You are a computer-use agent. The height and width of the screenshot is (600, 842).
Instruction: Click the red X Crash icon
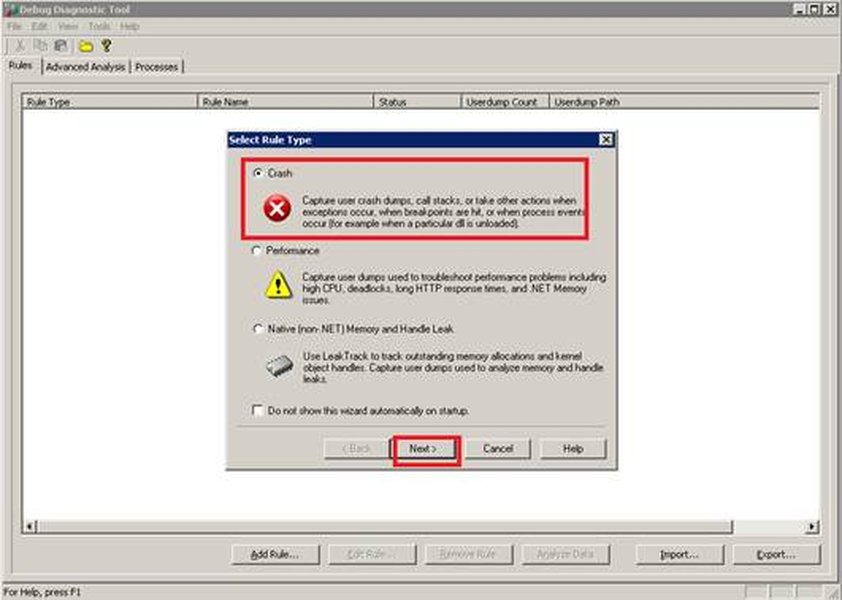click(x=277, y=208)
